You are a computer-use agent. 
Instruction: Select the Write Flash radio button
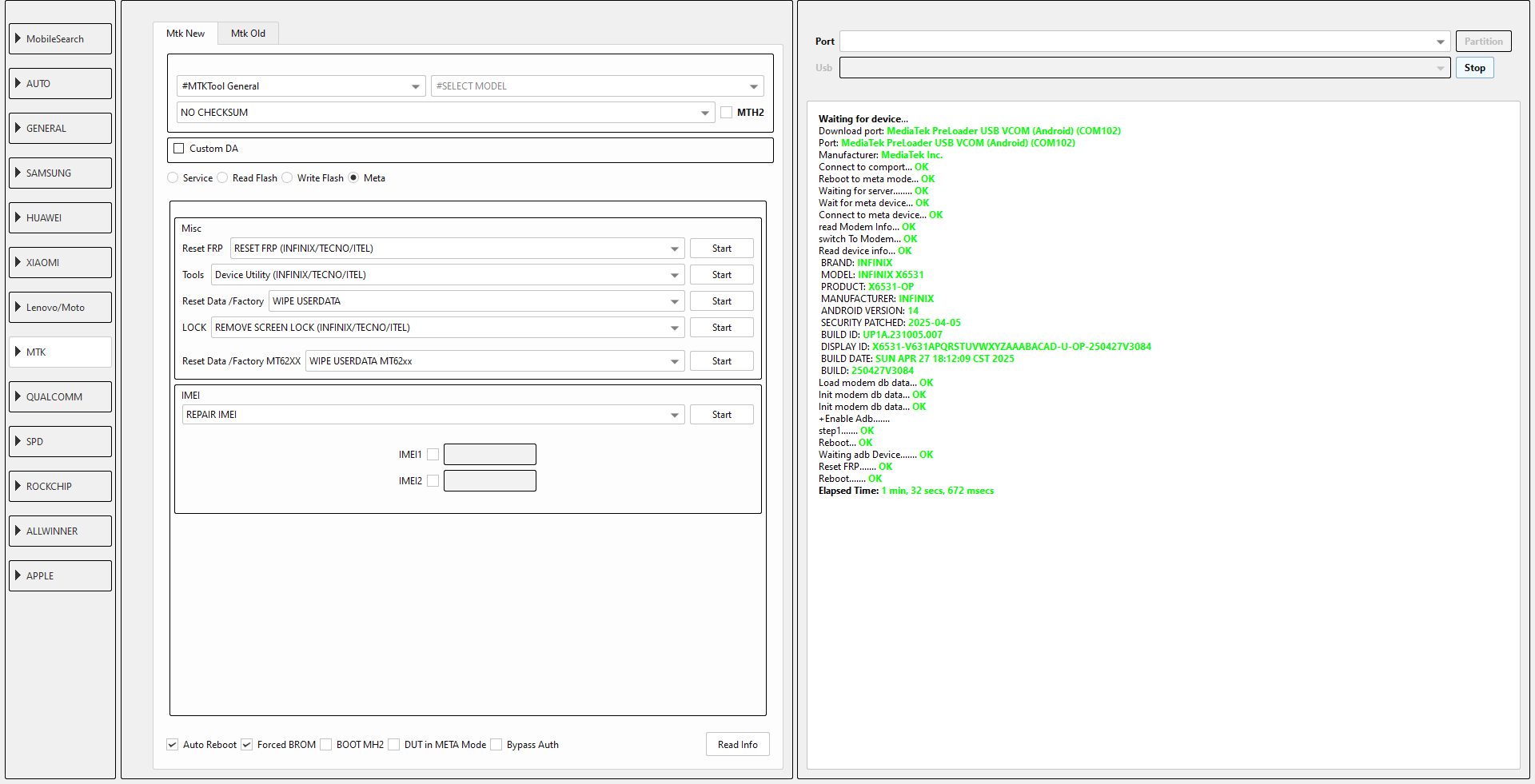287,177
